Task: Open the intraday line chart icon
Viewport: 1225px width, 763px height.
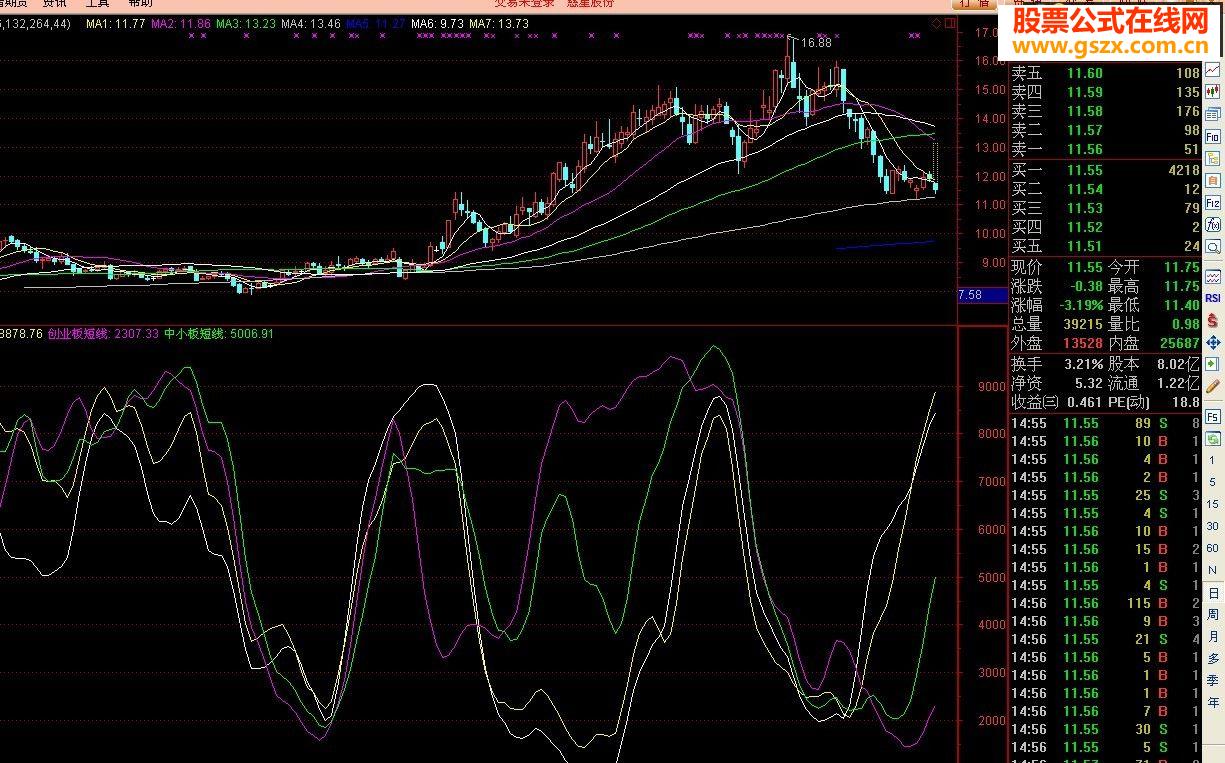Action: pos(1213,69)
